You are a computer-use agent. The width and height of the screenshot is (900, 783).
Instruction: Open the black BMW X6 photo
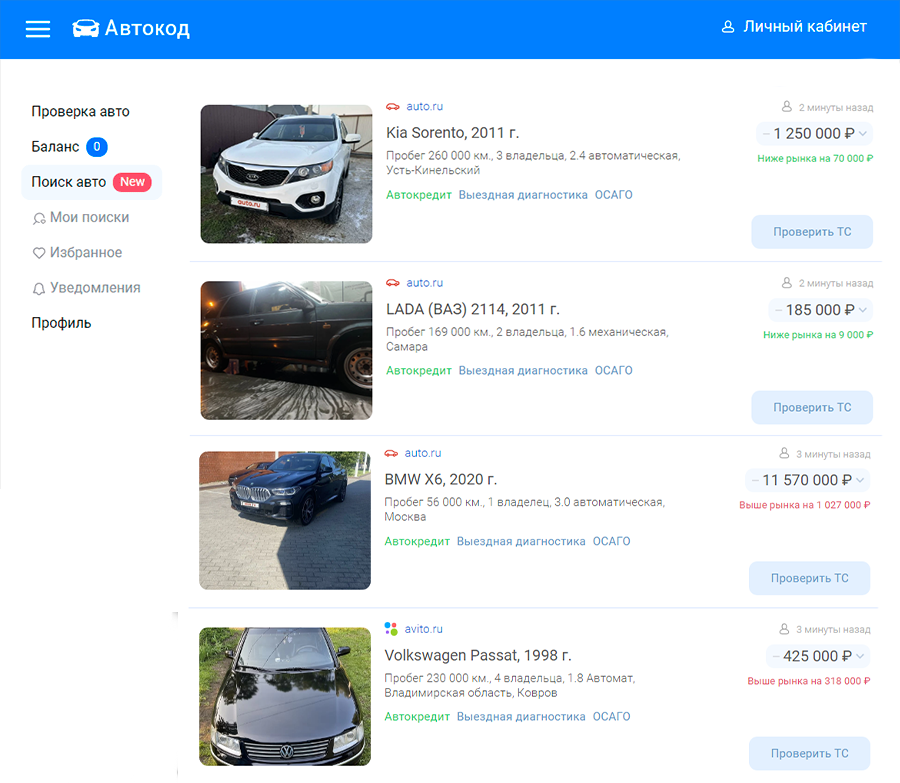[x=285, y=520]
